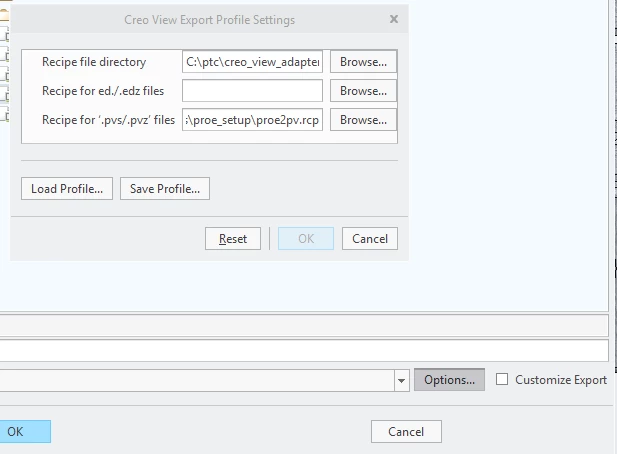The height and width of the screenshot is (454, 617).
Task: Click the blue OK button at bottom left
Action: tap(25, 432)
